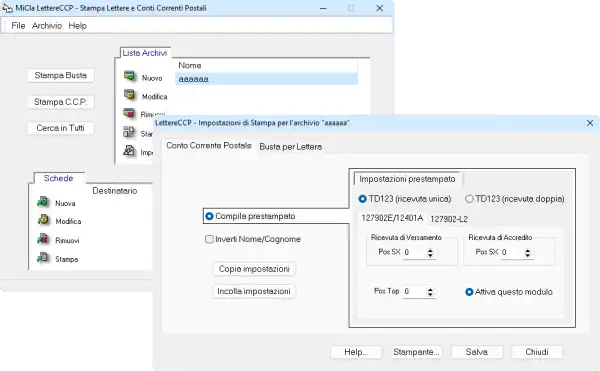Image resolution: width=600 pixels, height=371 pixels.
Task: Increase Ricevuta di Versamento Pos SX value
Action: [x=430, y=250]
